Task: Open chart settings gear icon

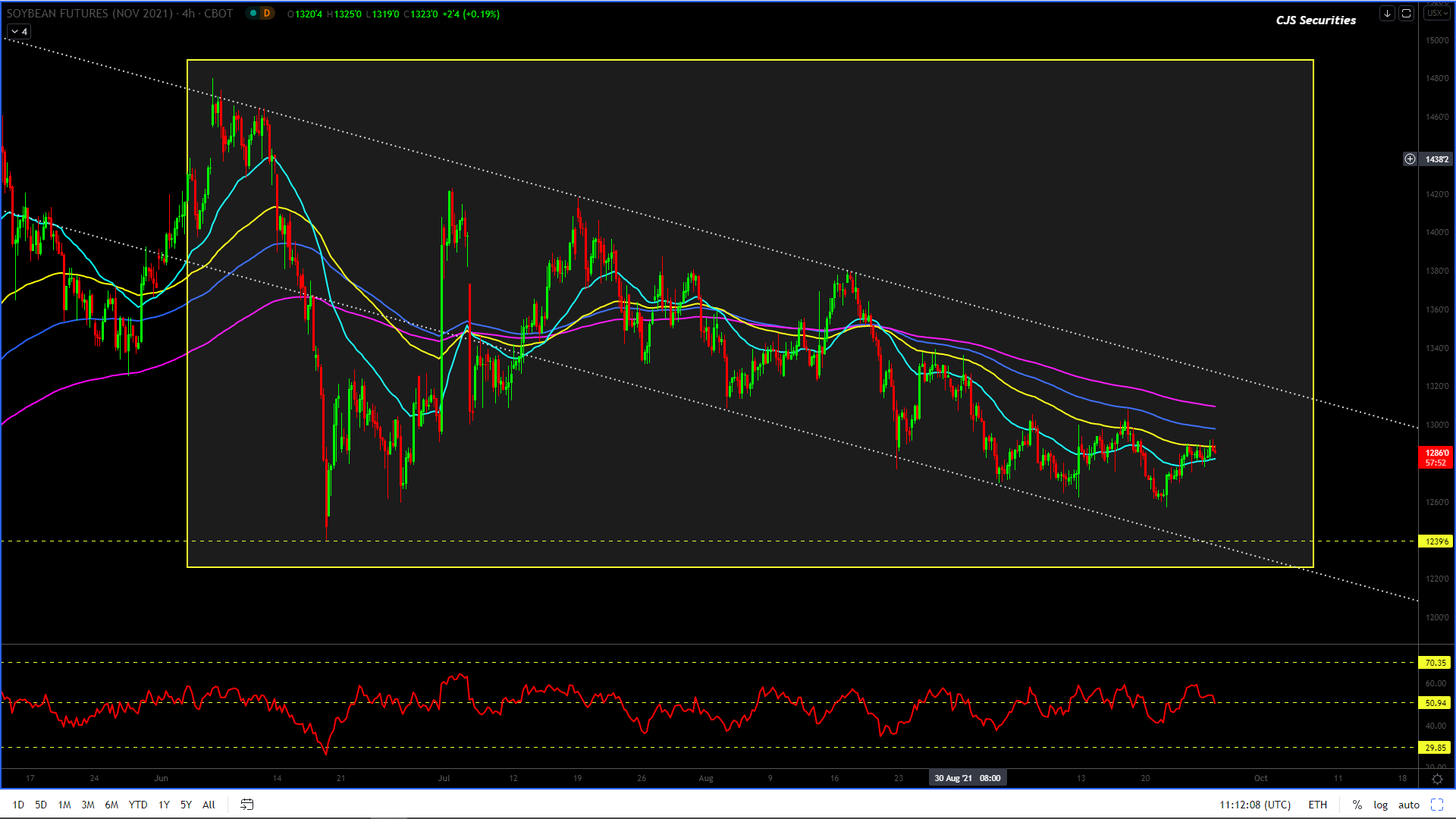Action: [x=1436, y=779]
